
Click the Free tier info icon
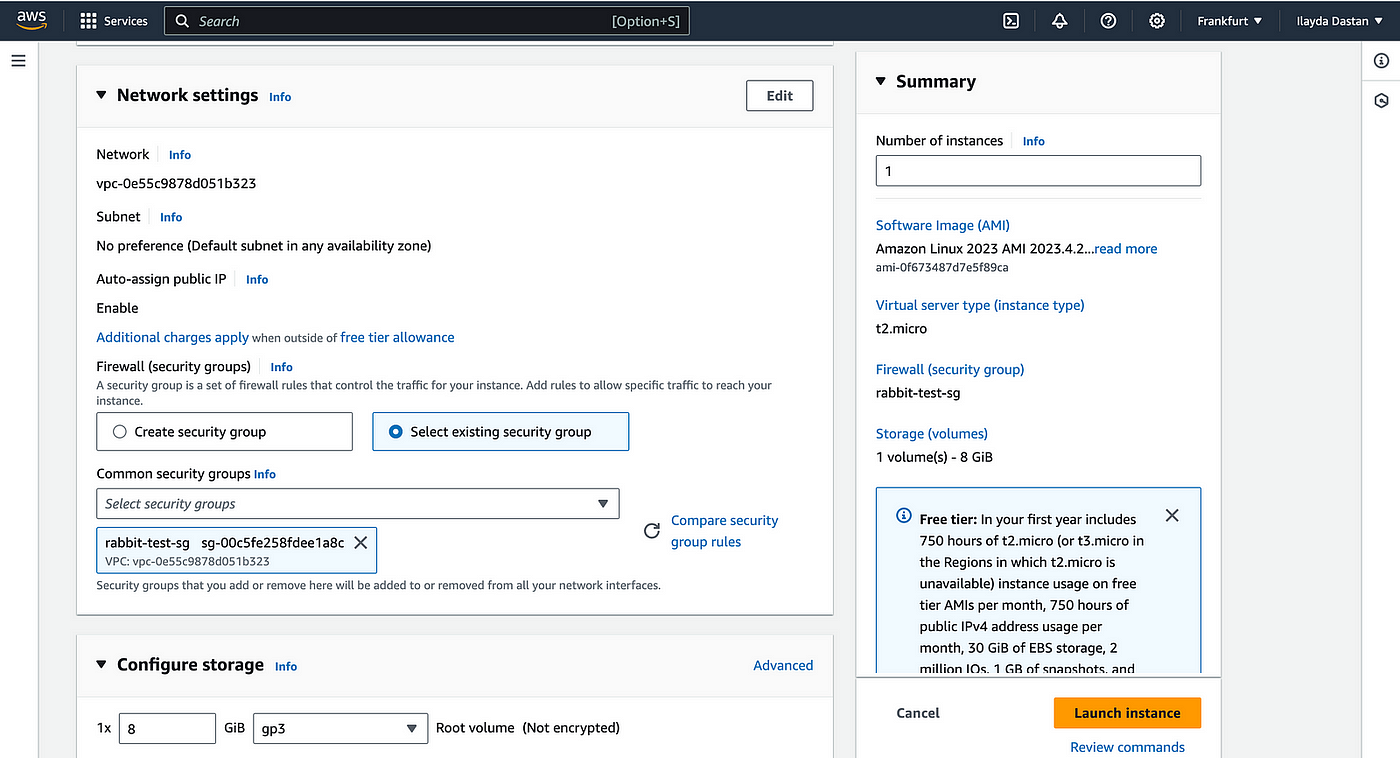[904, 517]
